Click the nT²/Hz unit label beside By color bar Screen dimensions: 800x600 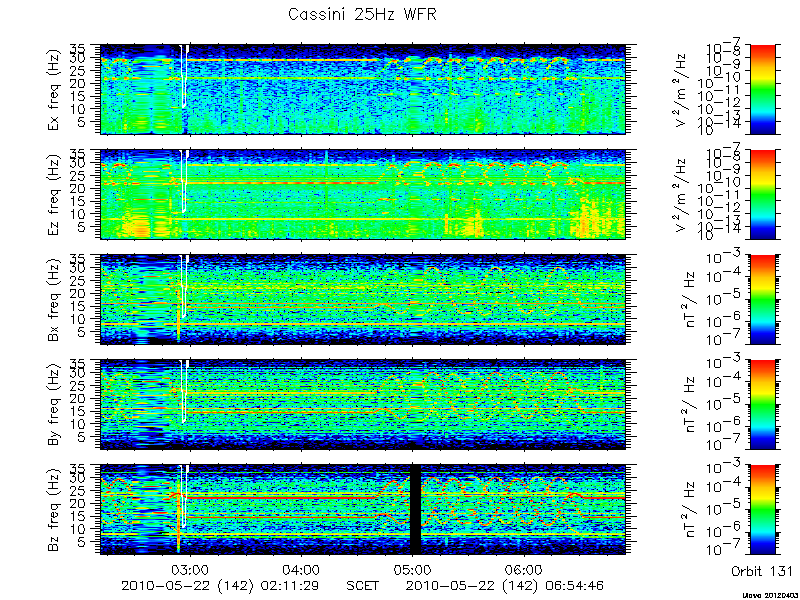[690, 405]
